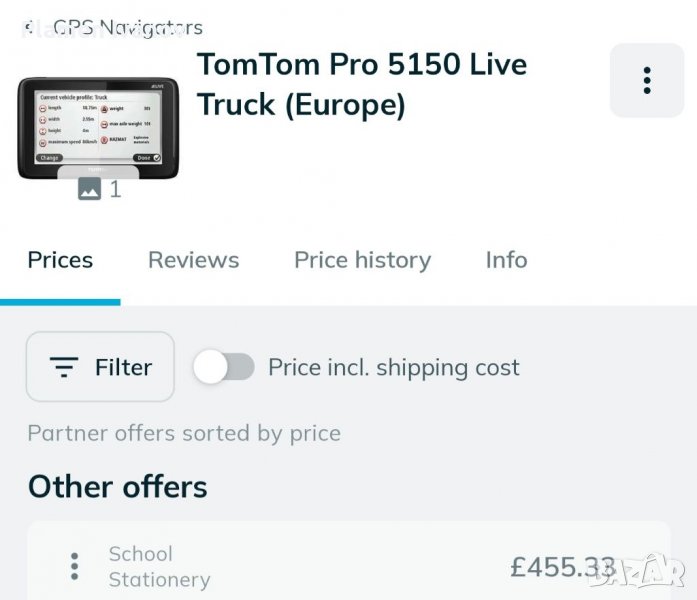The height and width of the screenshot is (600, 697).
Task: Click the back arrow beside GPS Navigators
Action: point(28,28)
